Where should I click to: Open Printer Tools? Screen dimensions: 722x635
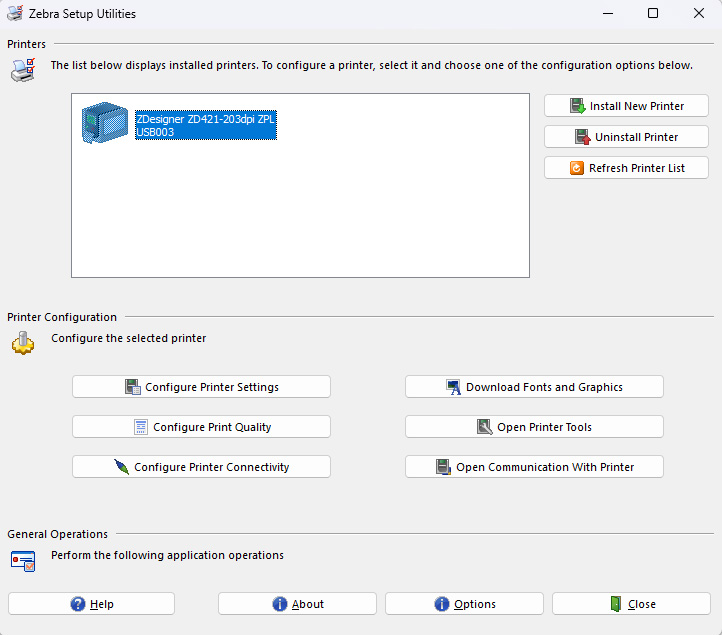pyautogui.click(x=534, y=427)
